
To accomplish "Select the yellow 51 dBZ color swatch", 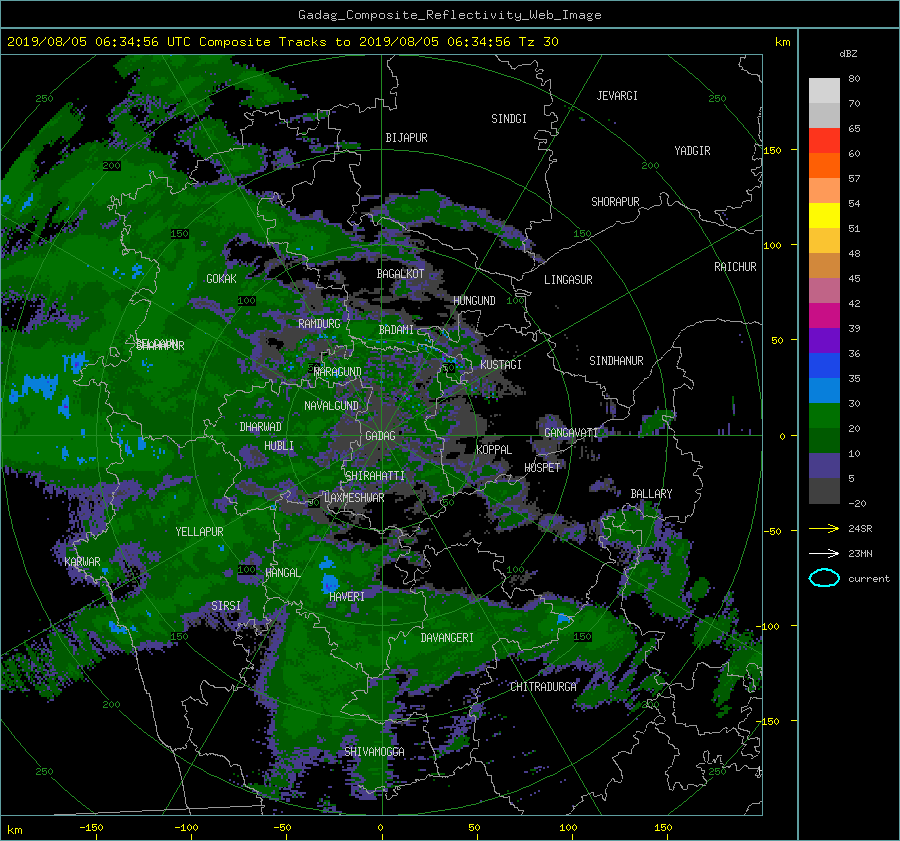I will (x=824, y=216).
